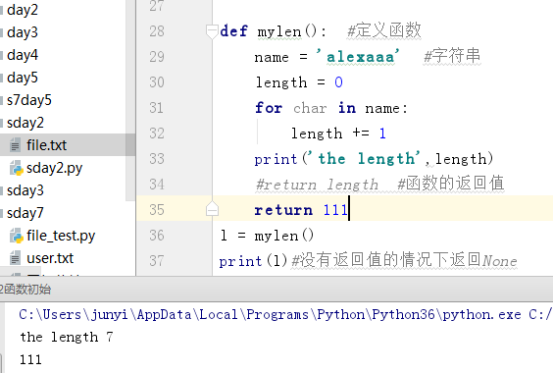Image resolution: width=554 pixels, height=373 pixels.
Task: Click 'l = mylen()' on line 36
Action: (x=267, y=235)
